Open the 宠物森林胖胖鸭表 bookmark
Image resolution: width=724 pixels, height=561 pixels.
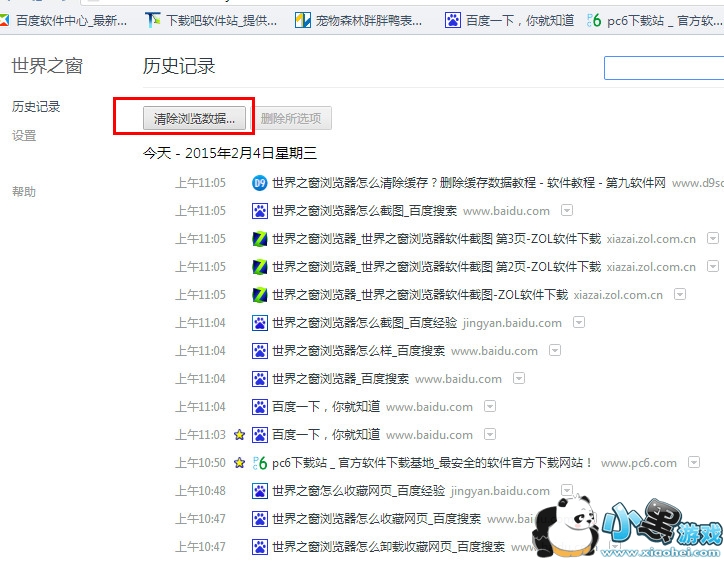(x=359, y=20)
